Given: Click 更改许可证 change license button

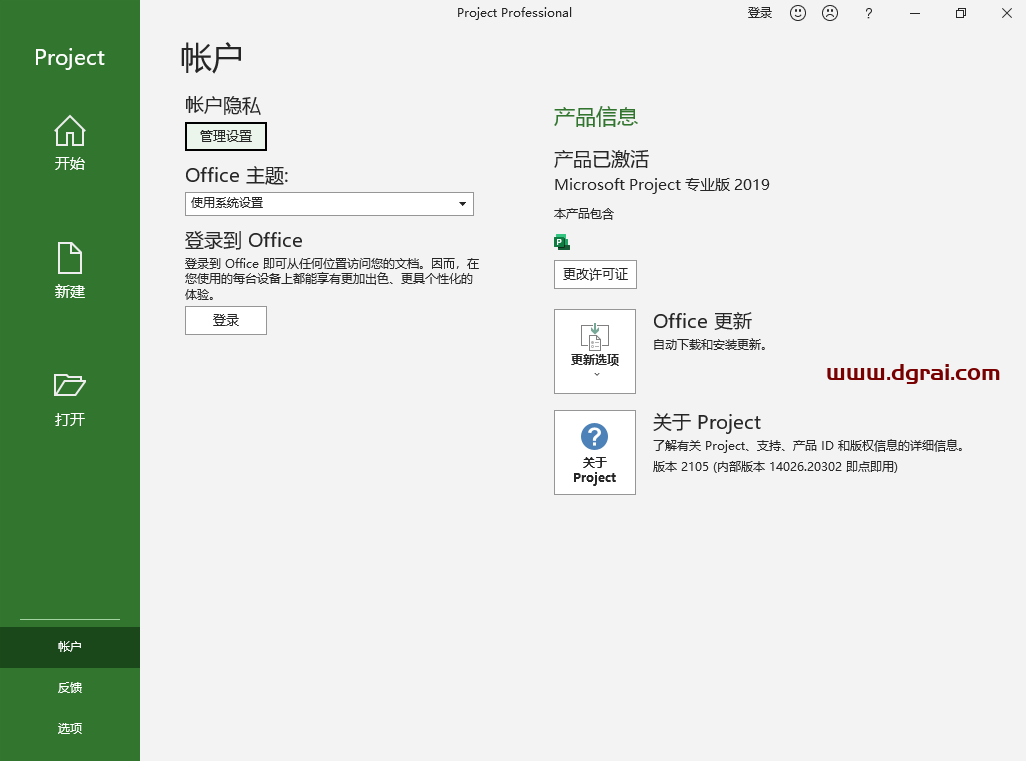Looking at the screenshot, I should 595,274.
